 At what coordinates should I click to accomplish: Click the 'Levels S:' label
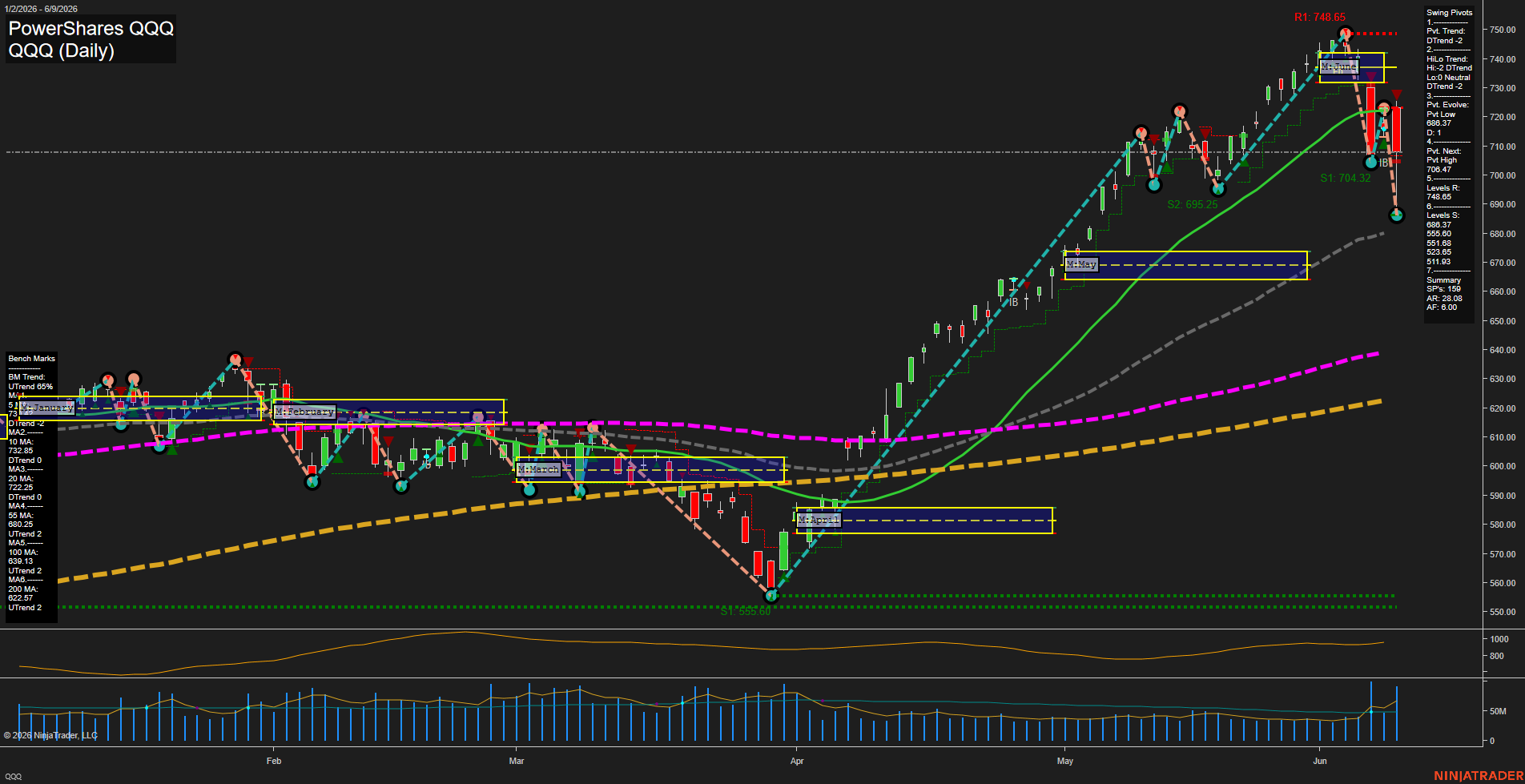coord(1443,215)
